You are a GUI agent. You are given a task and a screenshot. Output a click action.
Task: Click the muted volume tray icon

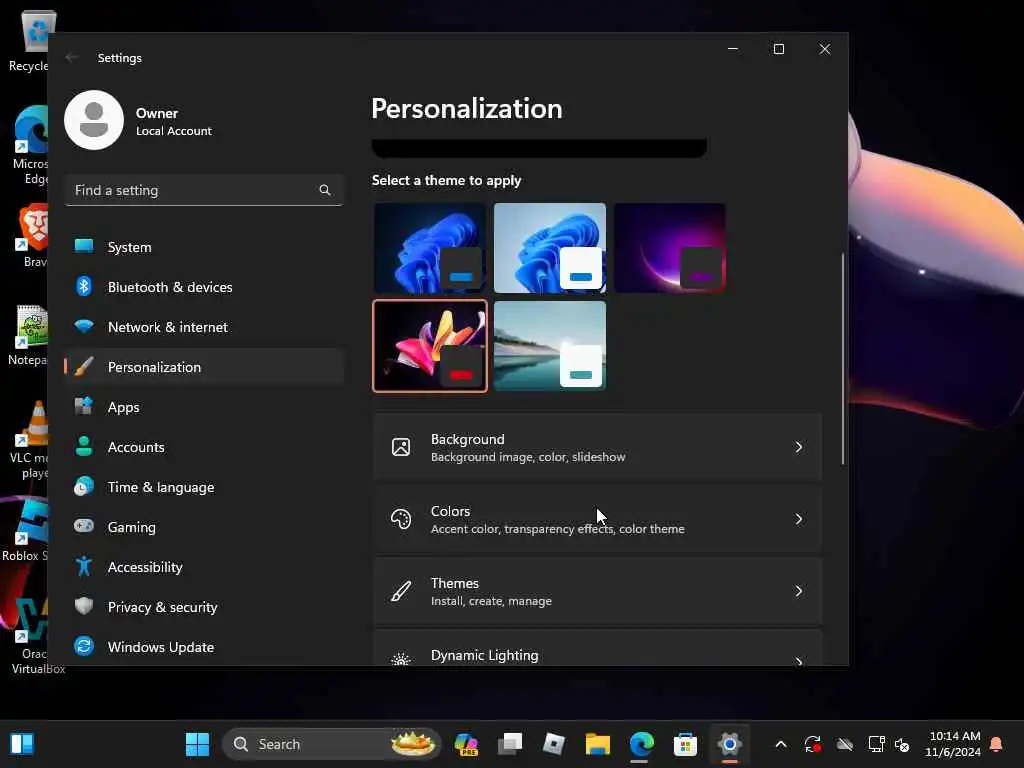click(903, 744)
